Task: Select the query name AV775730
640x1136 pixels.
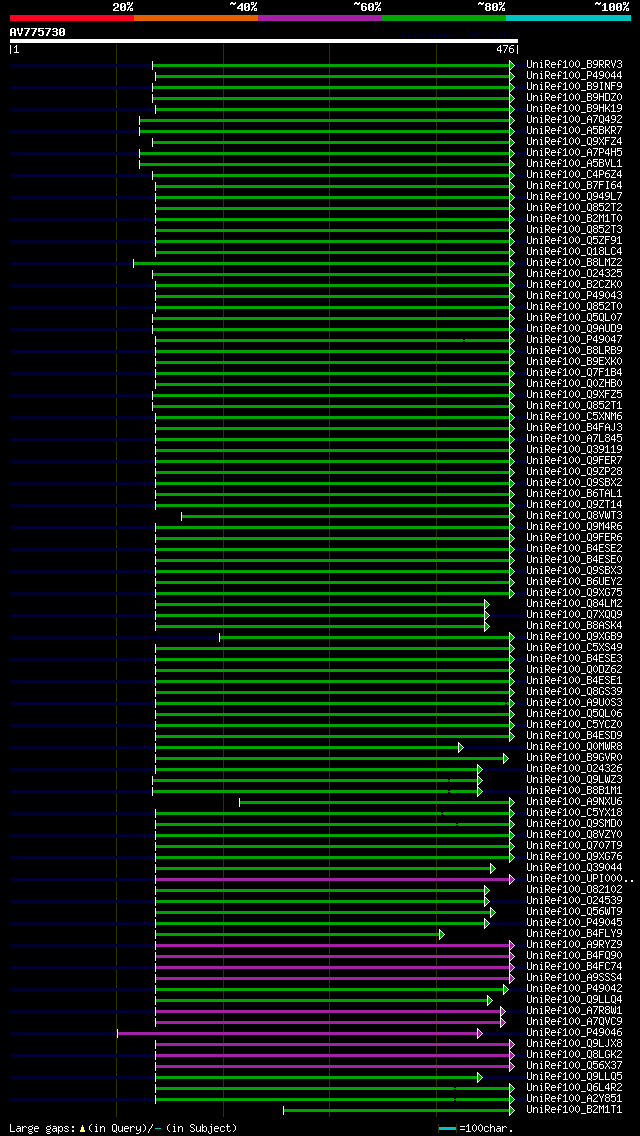Action: coord(37,32)
